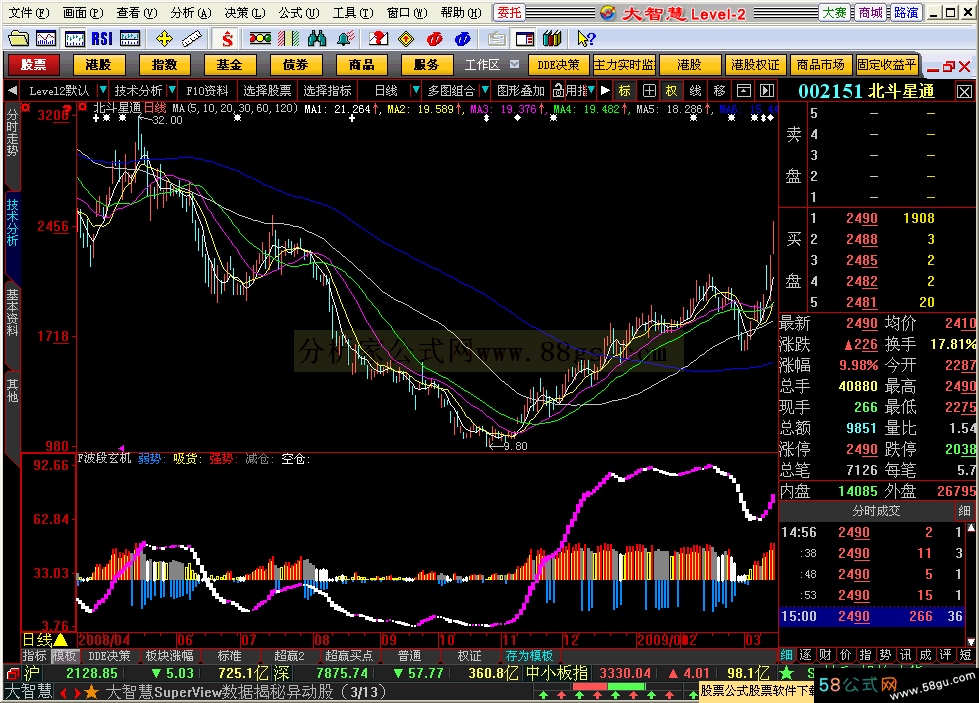Expand the Level2默认 dropdown arrow
This screenshot has height=703, width=979.
[x=103, y=91]
